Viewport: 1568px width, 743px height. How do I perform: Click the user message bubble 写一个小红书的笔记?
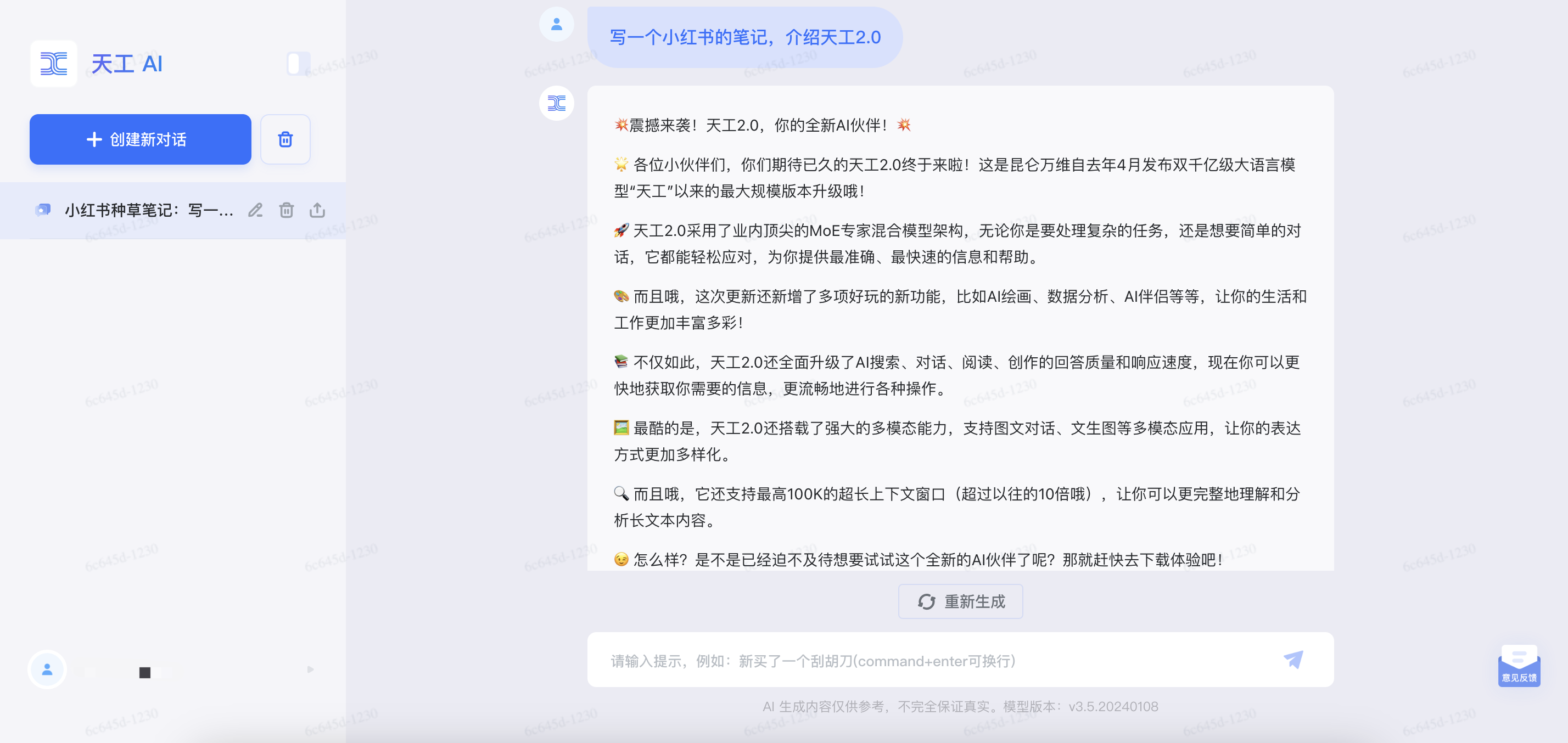click(x=744, y=38)
